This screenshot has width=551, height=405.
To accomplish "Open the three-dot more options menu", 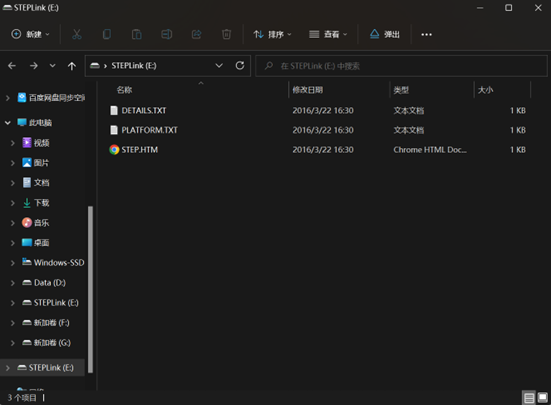I will 426,34.
